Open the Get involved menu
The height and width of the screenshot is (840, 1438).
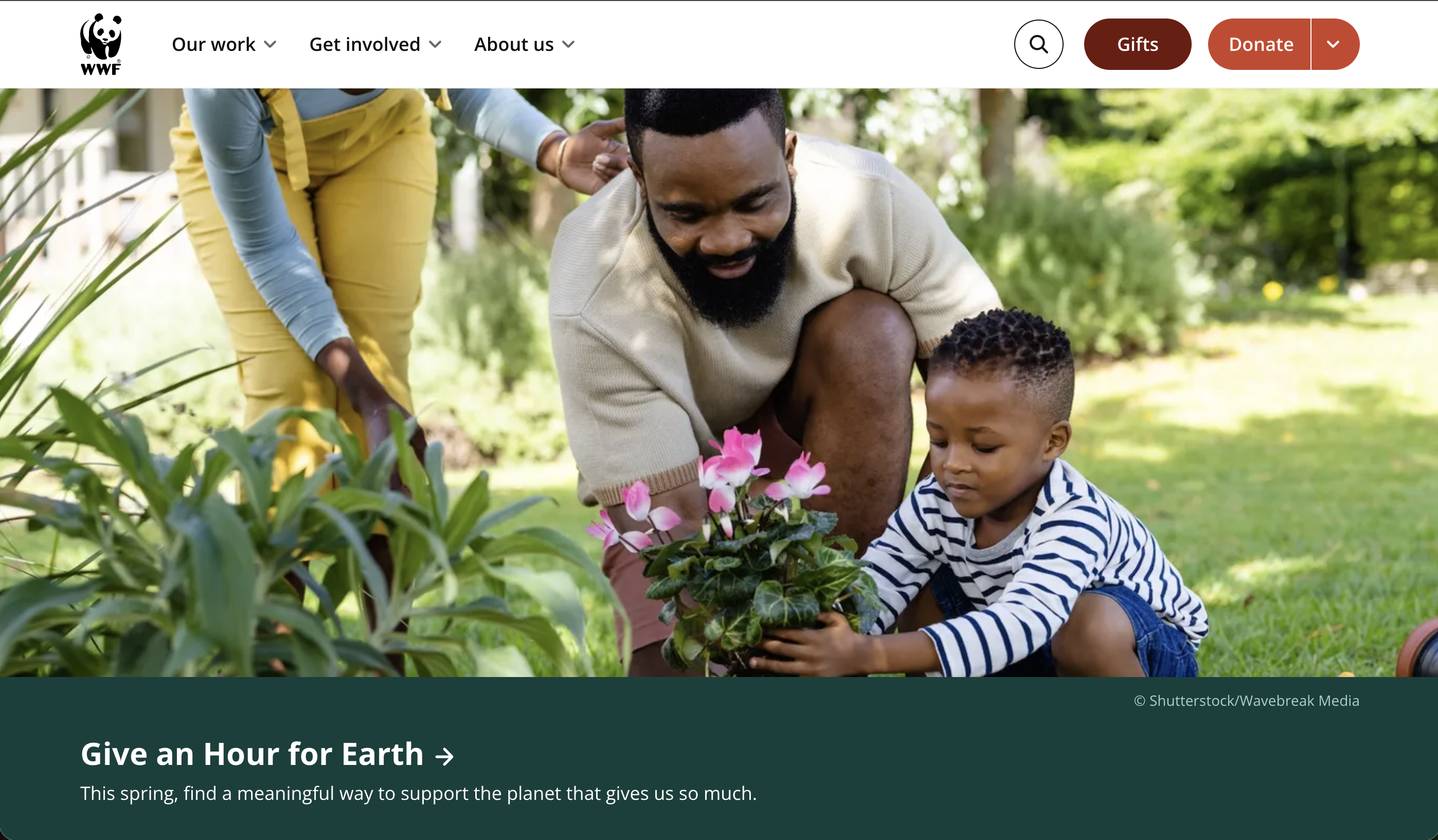(x=375, y=45)
